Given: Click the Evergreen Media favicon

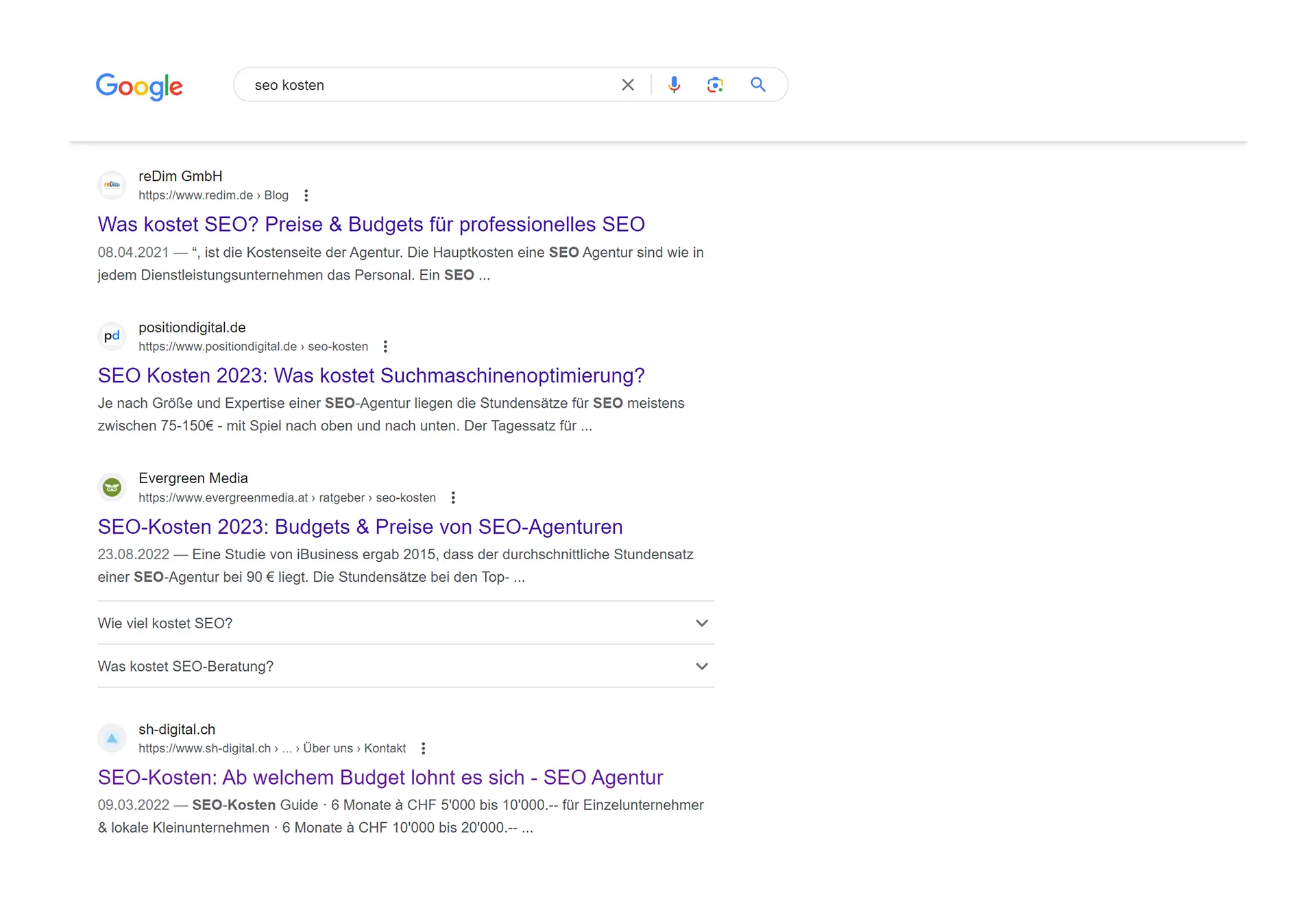Looking at the screenshot, I should (112, 487).
